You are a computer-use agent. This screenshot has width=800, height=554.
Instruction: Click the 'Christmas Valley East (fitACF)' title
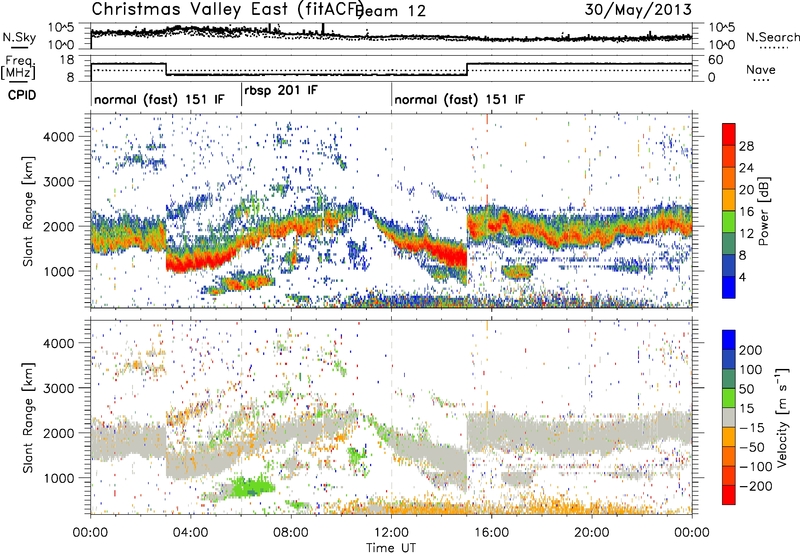227,9
